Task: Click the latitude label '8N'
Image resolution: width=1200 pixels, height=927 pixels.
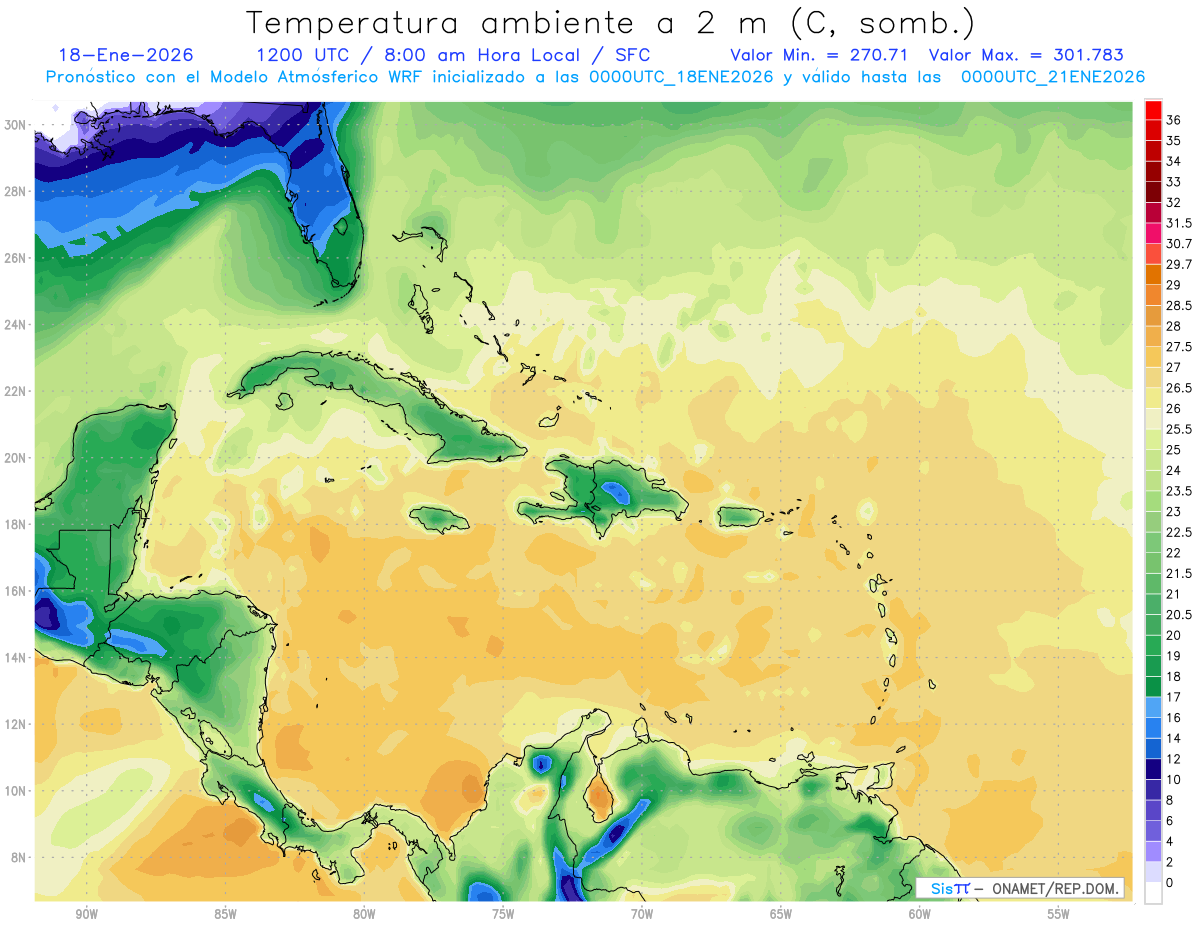Action: (18, 857)
